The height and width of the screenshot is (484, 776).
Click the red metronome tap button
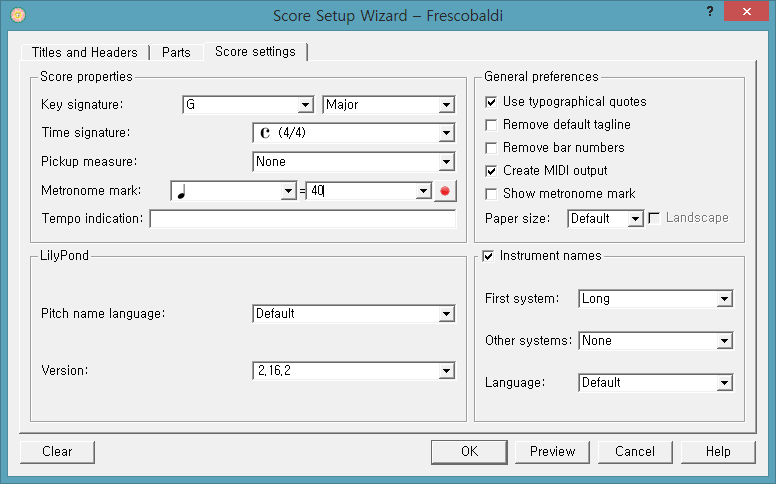(x=445, y=191)
